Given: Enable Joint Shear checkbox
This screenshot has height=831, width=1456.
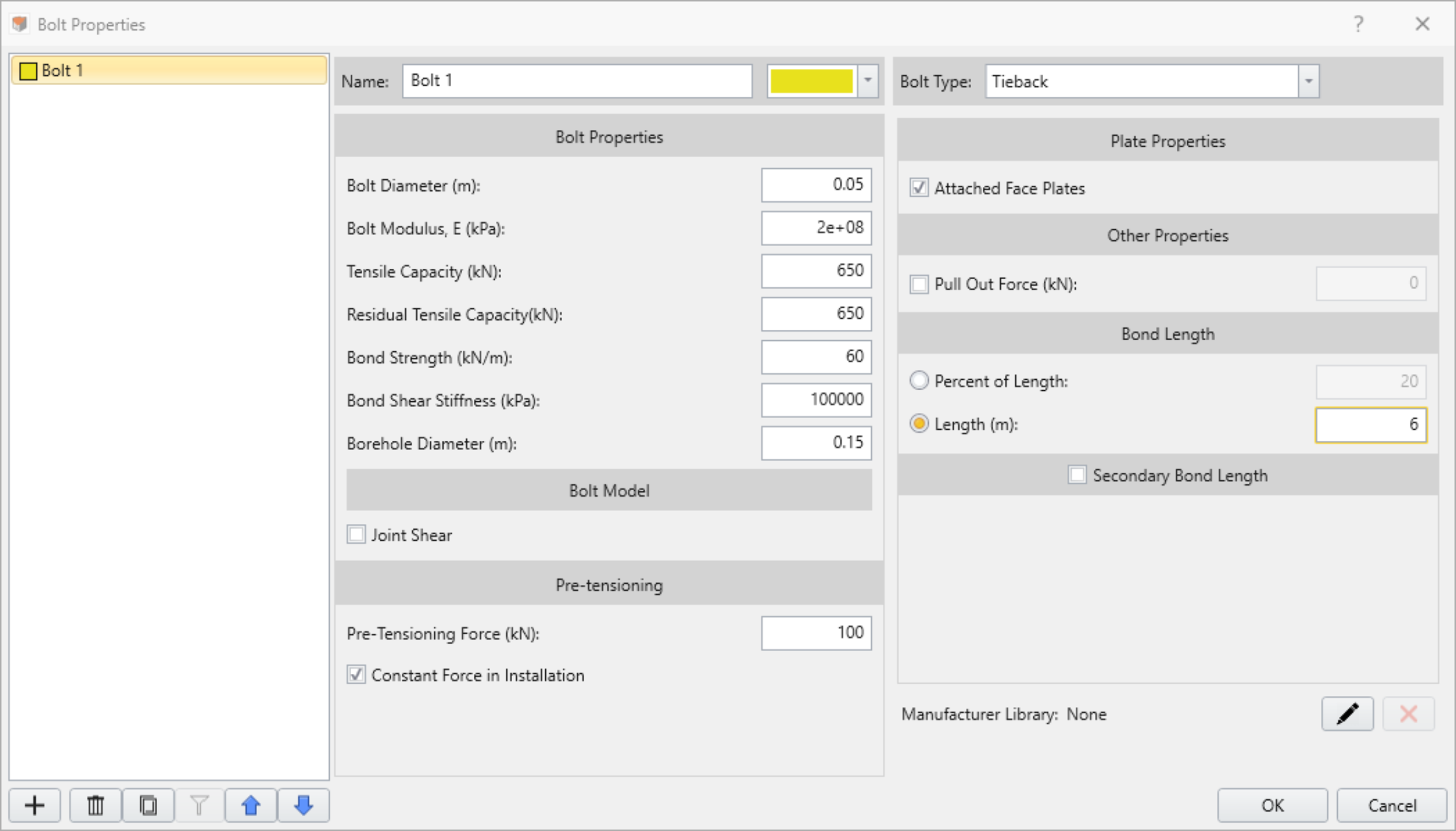Looking at the screenshot, I should click(356, 534).
